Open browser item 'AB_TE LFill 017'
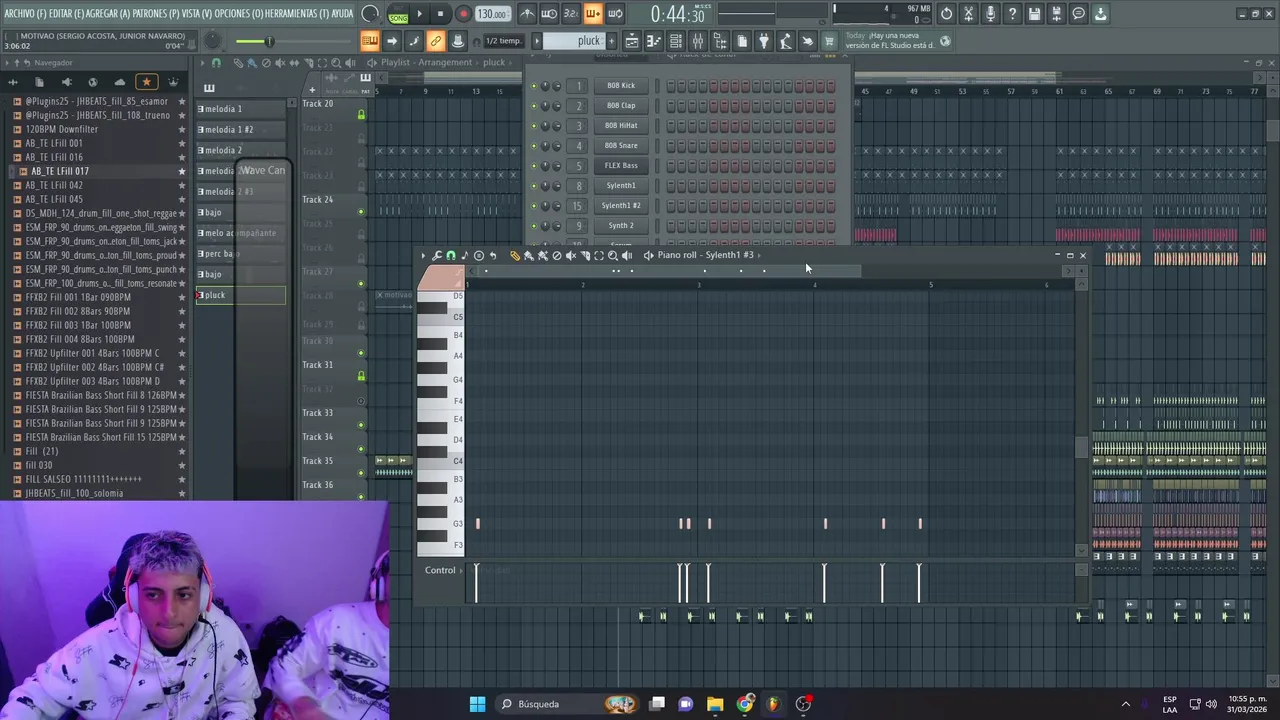Image resolution: width=1280 pixels, height=720 pixels. click(60, 171)
